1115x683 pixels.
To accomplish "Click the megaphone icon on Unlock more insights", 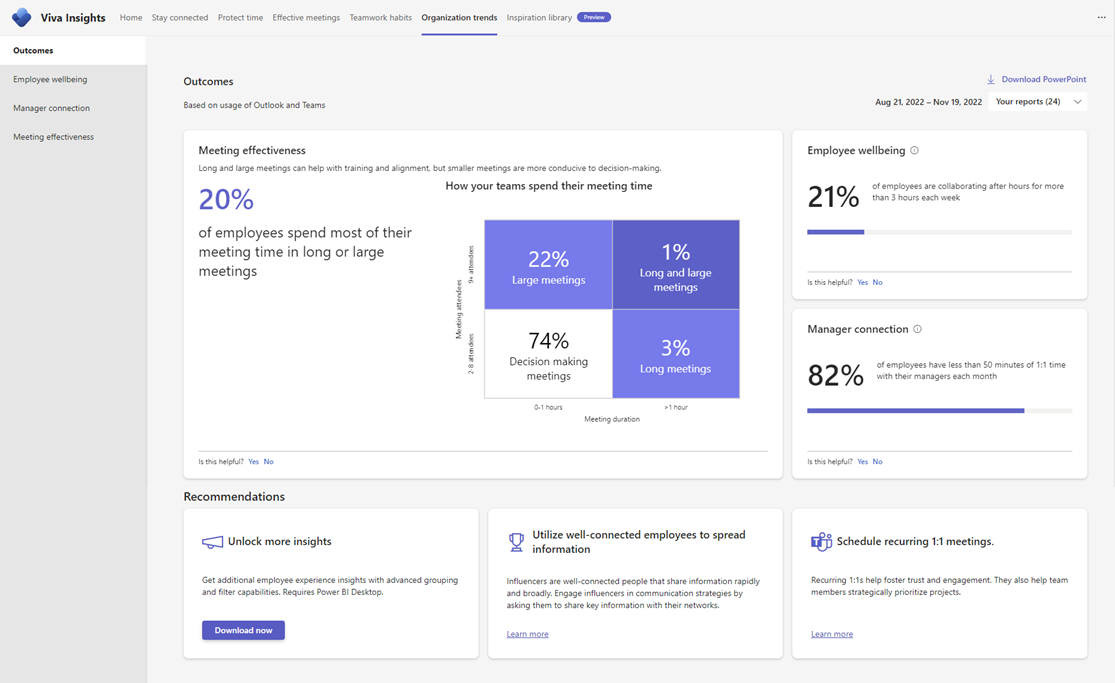I will pos(212,542).
